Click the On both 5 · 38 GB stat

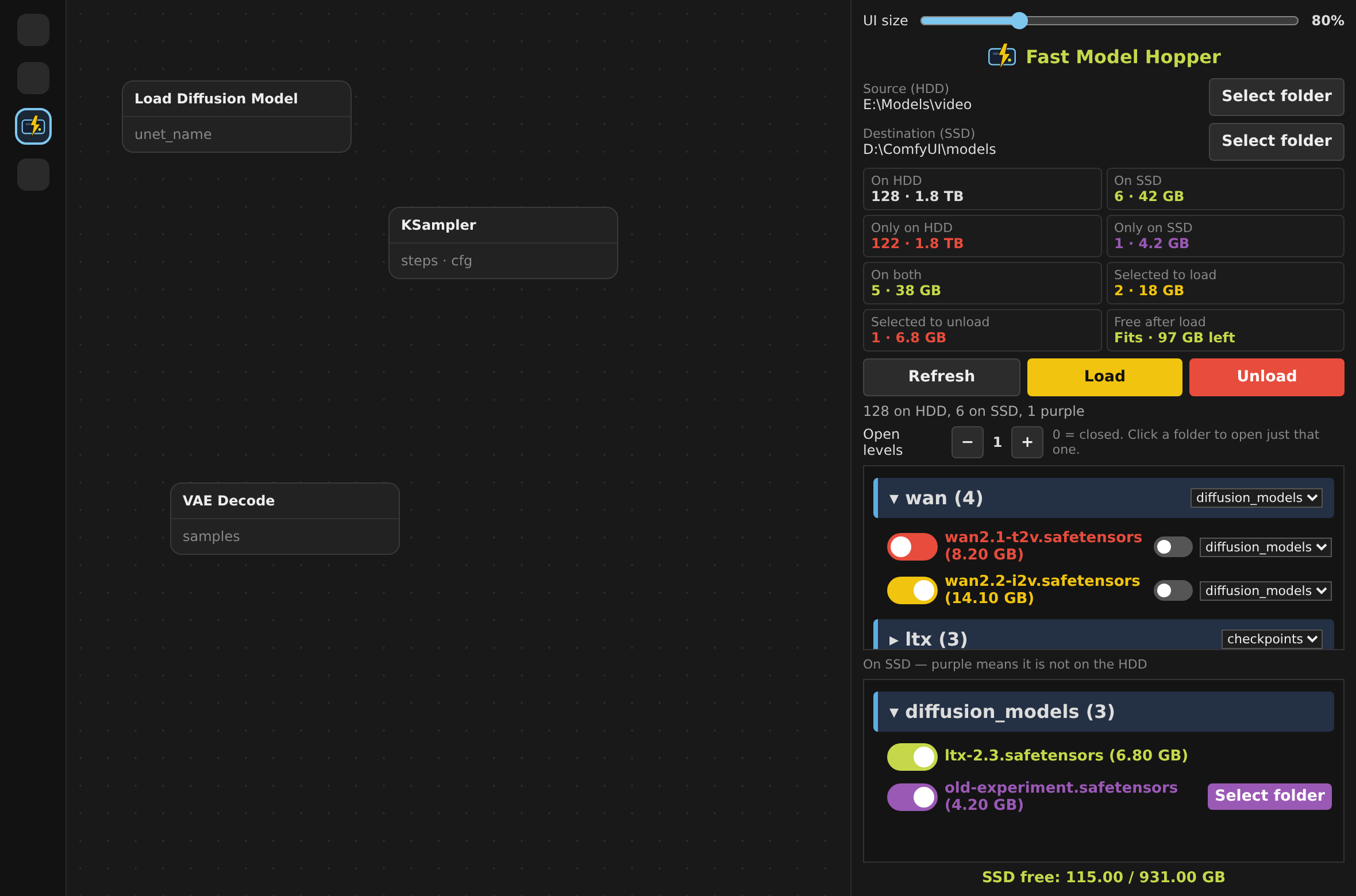point(982,283)
